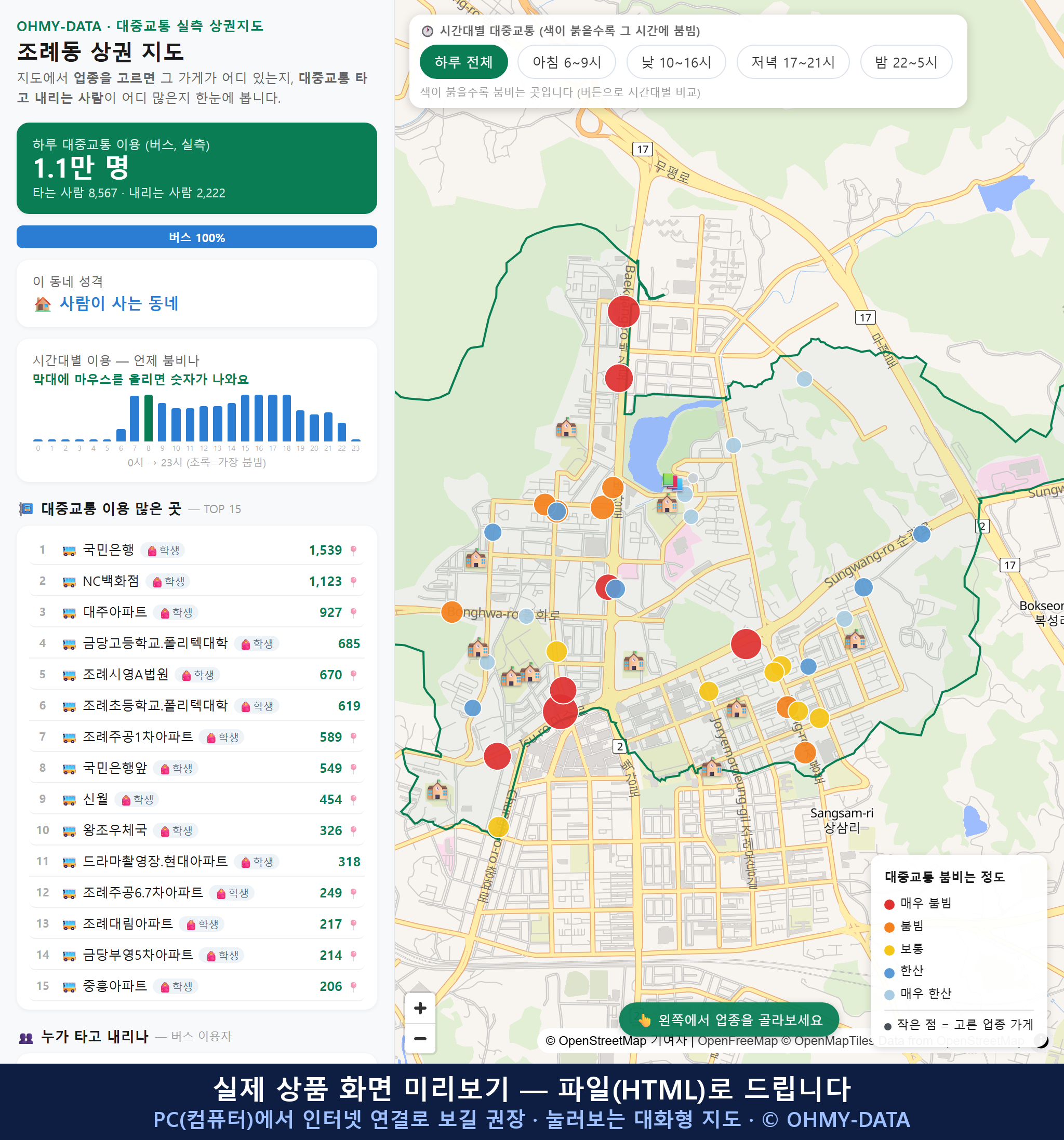Click the people icon beside 누가 타고 내리나
The height and width of the screenshot is (1140, 1064).
(x=26, y=1037)
